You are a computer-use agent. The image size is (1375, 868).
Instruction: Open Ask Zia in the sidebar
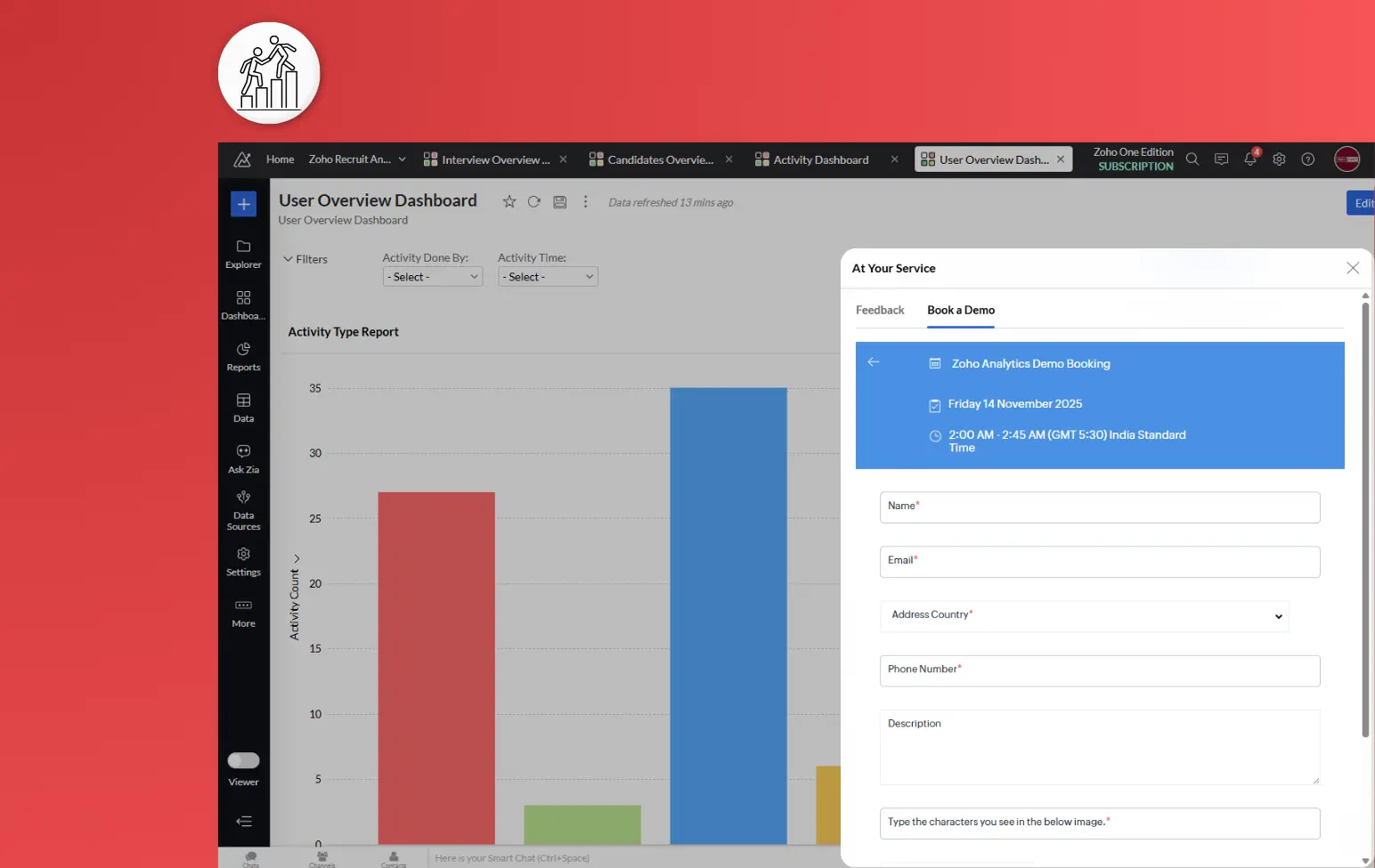243,458
